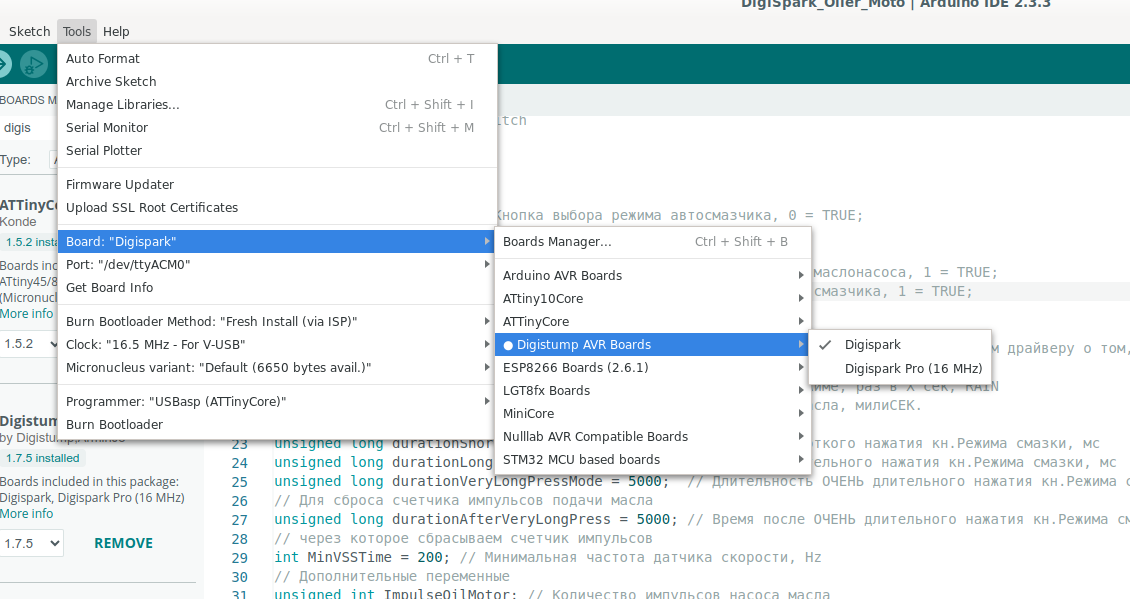
Task: Open the ATTinyCore version 1.5.2 dropdown
Action: (x=29, y=344)
